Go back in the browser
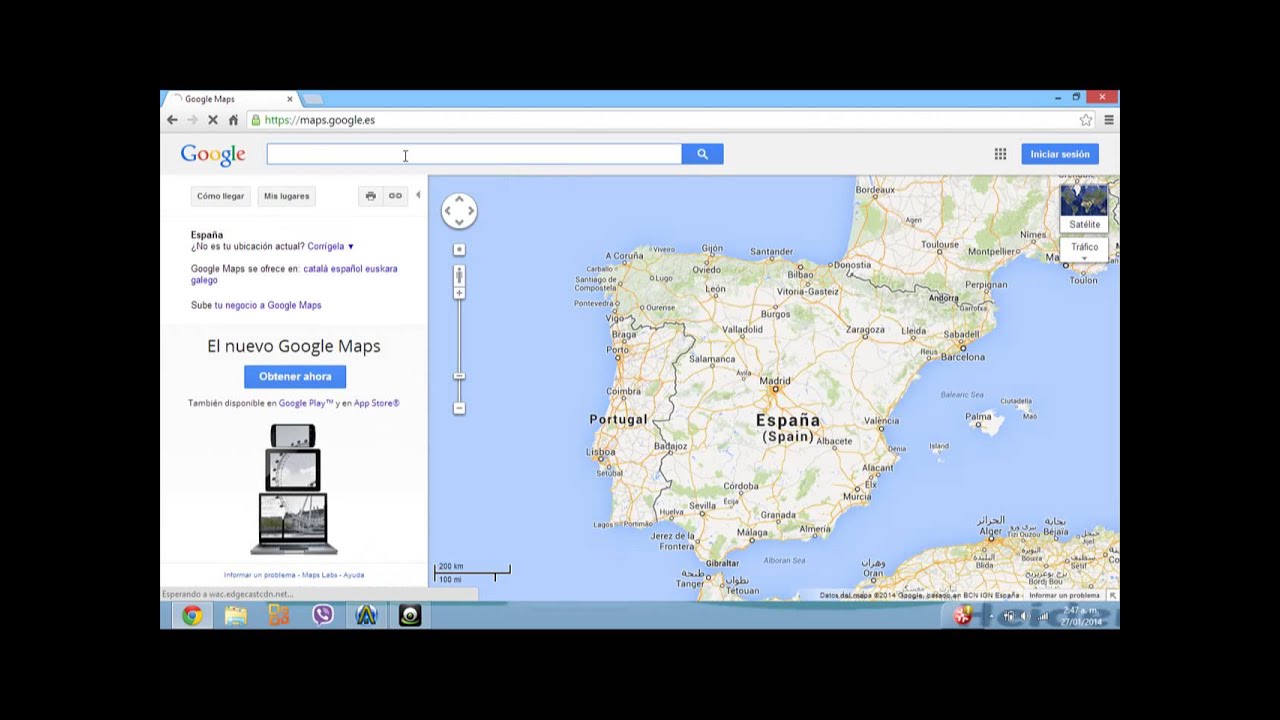The height and width of the screenshot is (720, 1280). (172, 120)
